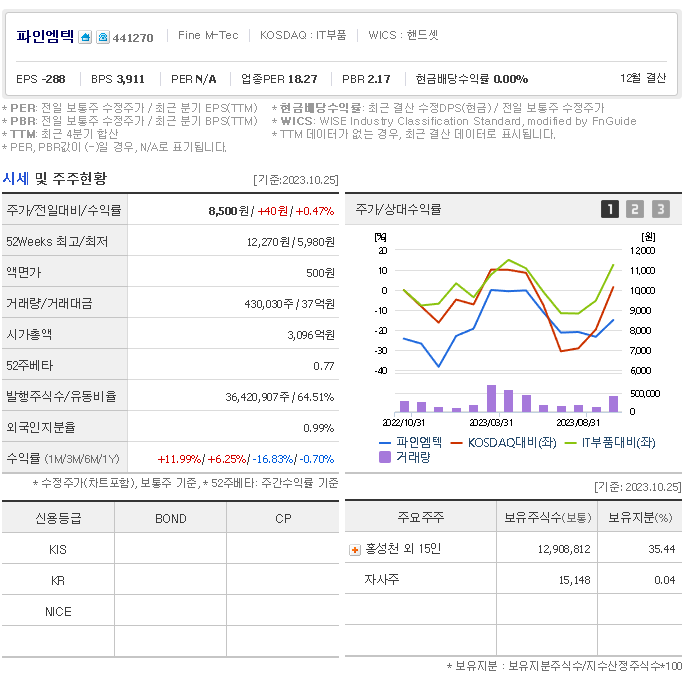
Task: Click the tallest purple volume bar in chart
Action: [x=491, y=398]
